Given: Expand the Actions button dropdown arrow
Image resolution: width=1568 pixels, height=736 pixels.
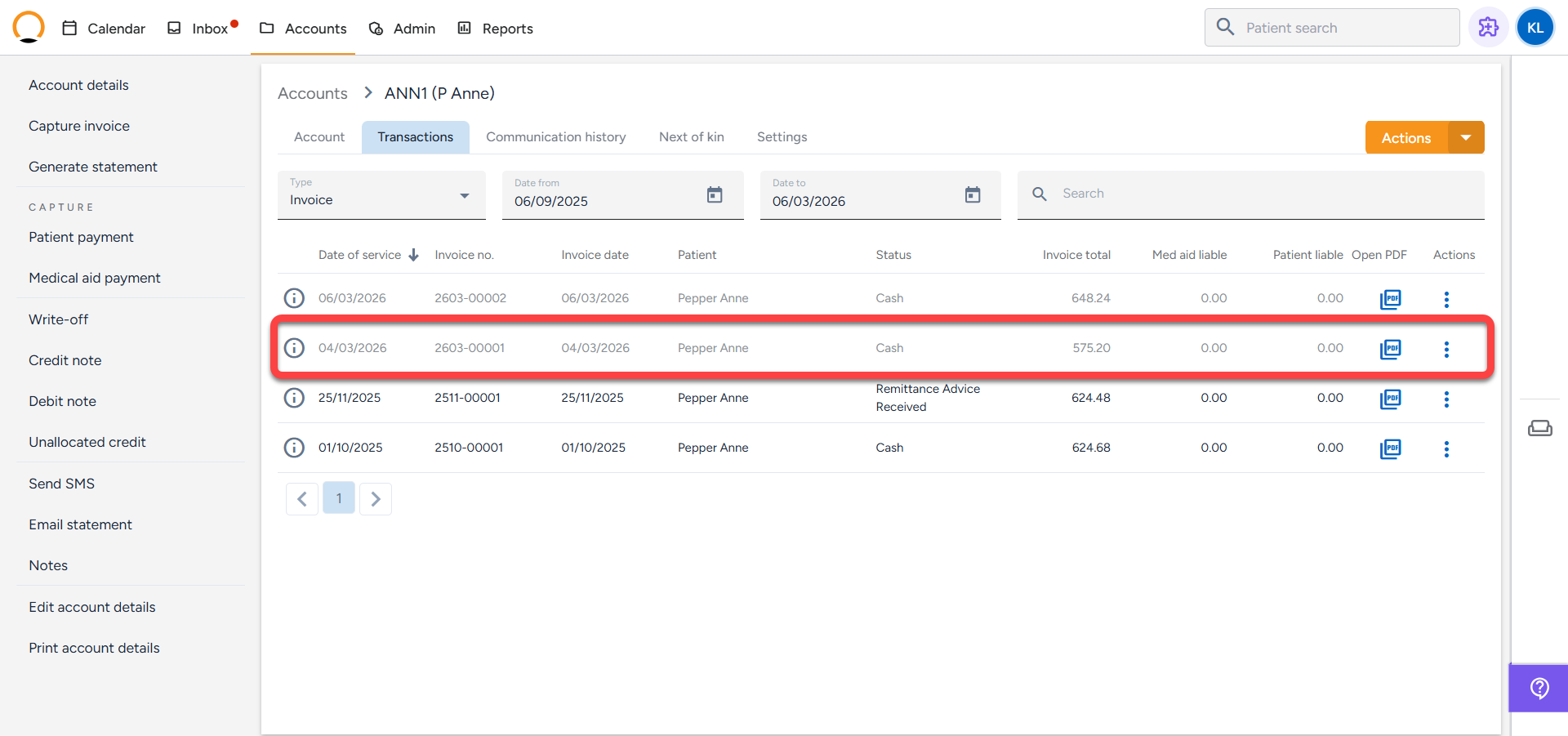Looking at the screenshot, I should tap(1466, 138).
